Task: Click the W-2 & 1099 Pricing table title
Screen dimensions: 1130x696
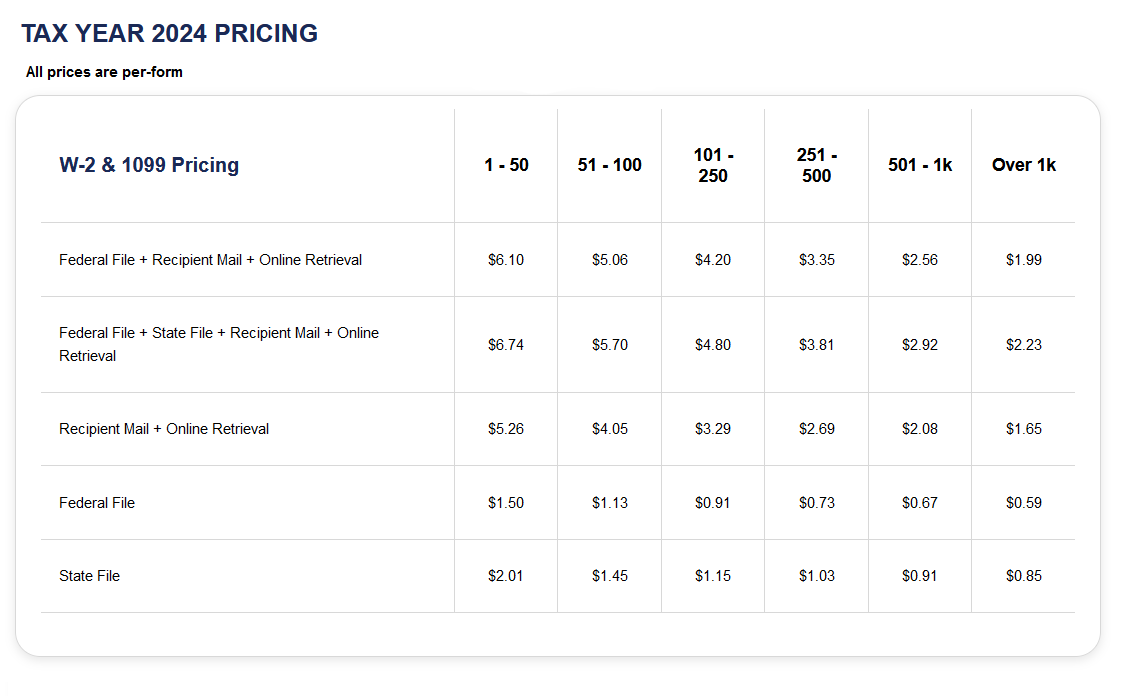Action: pos(149,165)
